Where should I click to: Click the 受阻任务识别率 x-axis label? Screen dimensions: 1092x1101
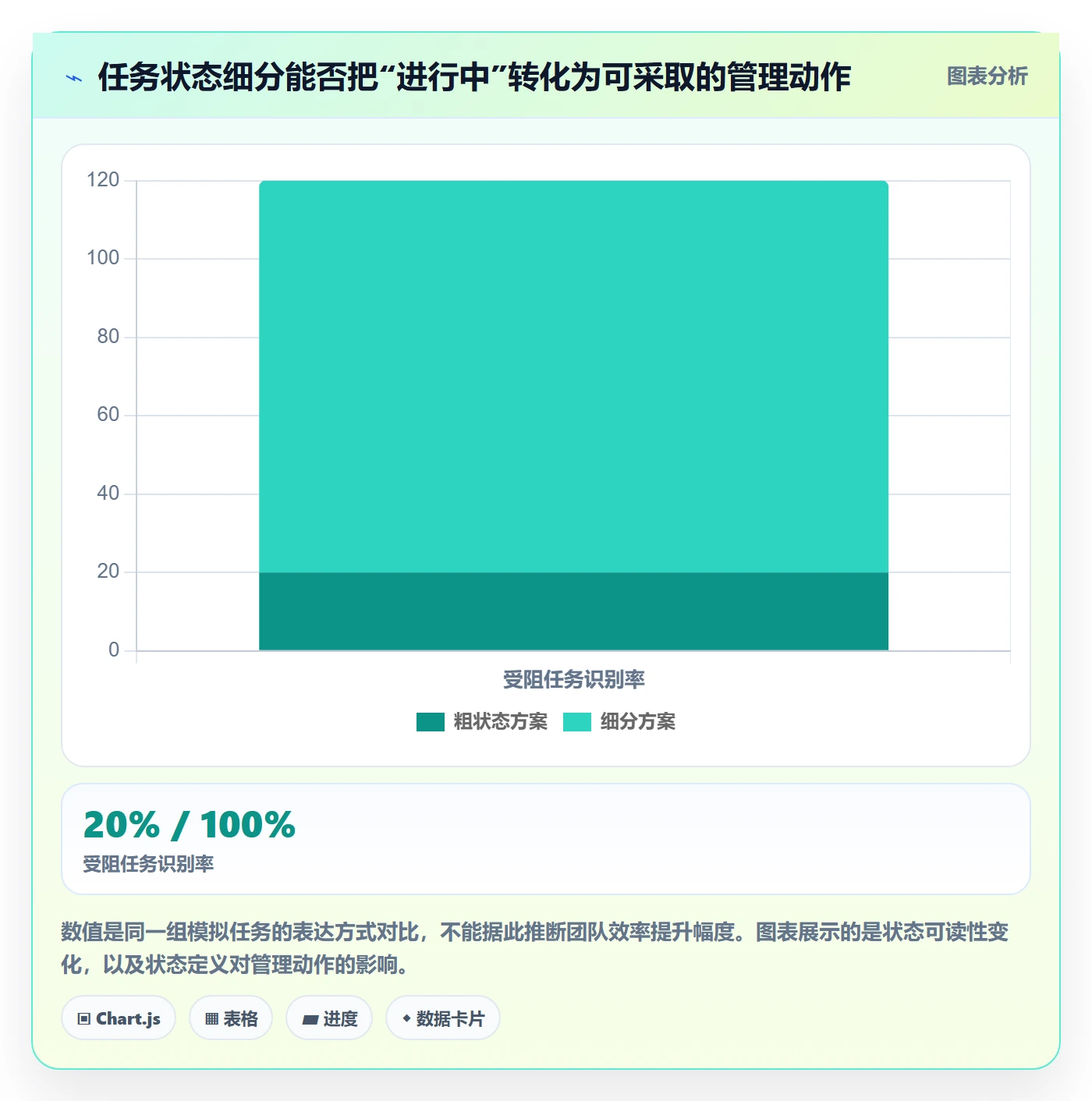coord(573,680)
